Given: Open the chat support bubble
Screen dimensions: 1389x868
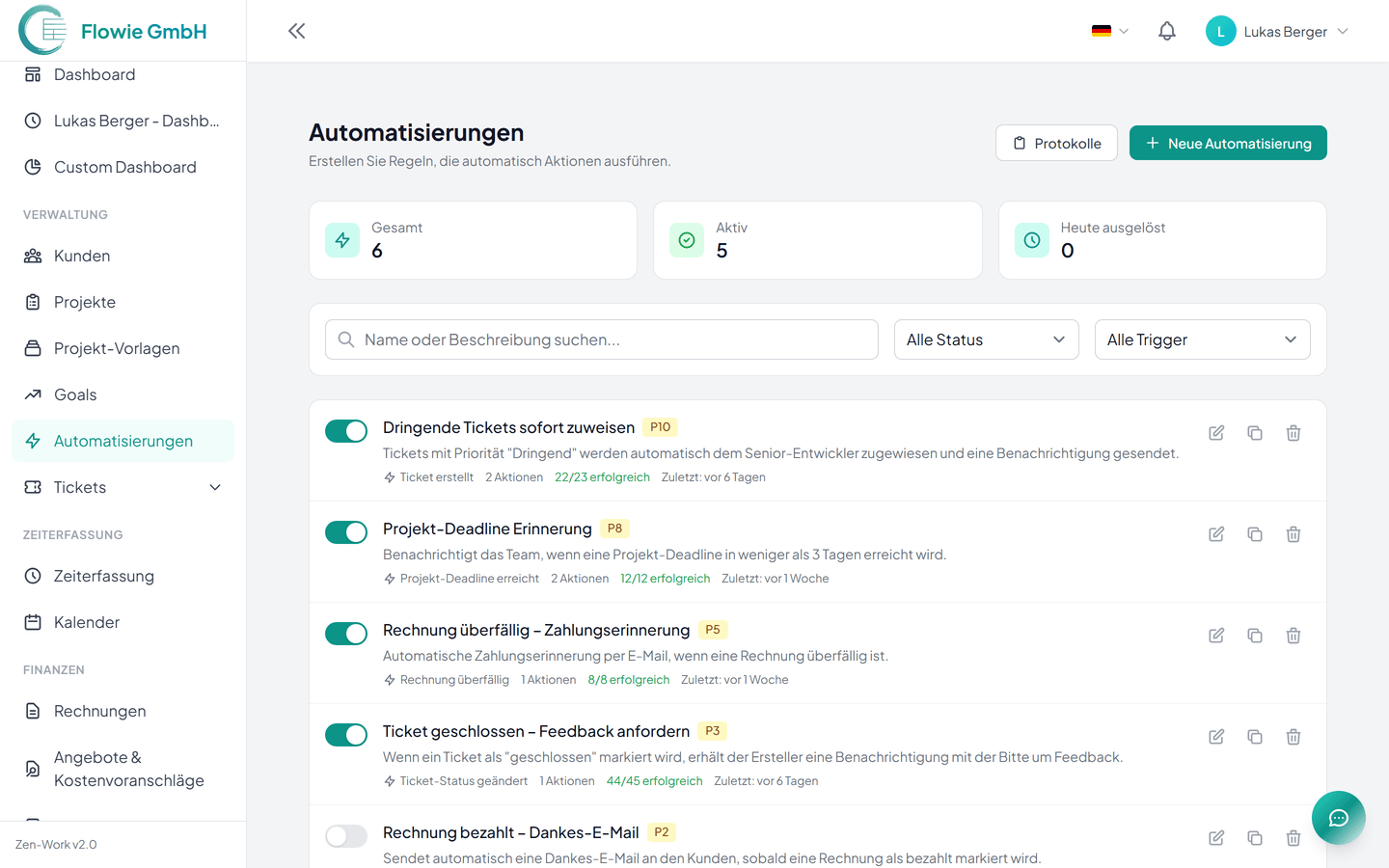Looking at the screenshot, I should click(x=1339, y=818).
